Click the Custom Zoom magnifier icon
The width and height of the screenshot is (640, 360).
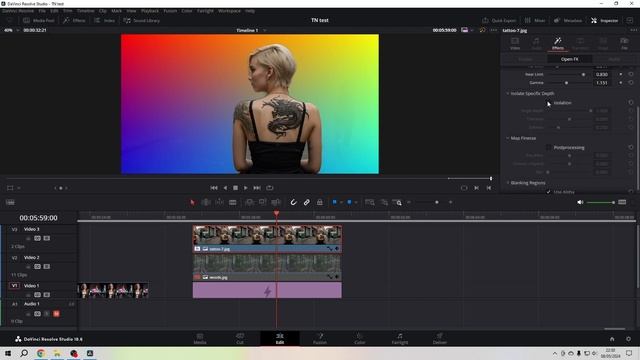[x=397, y=202]
